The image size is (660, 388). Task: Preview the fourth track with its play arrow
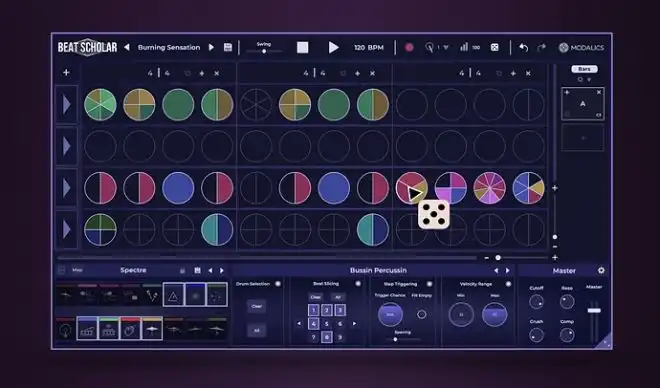pyautogui.click(x=67, y=230)
